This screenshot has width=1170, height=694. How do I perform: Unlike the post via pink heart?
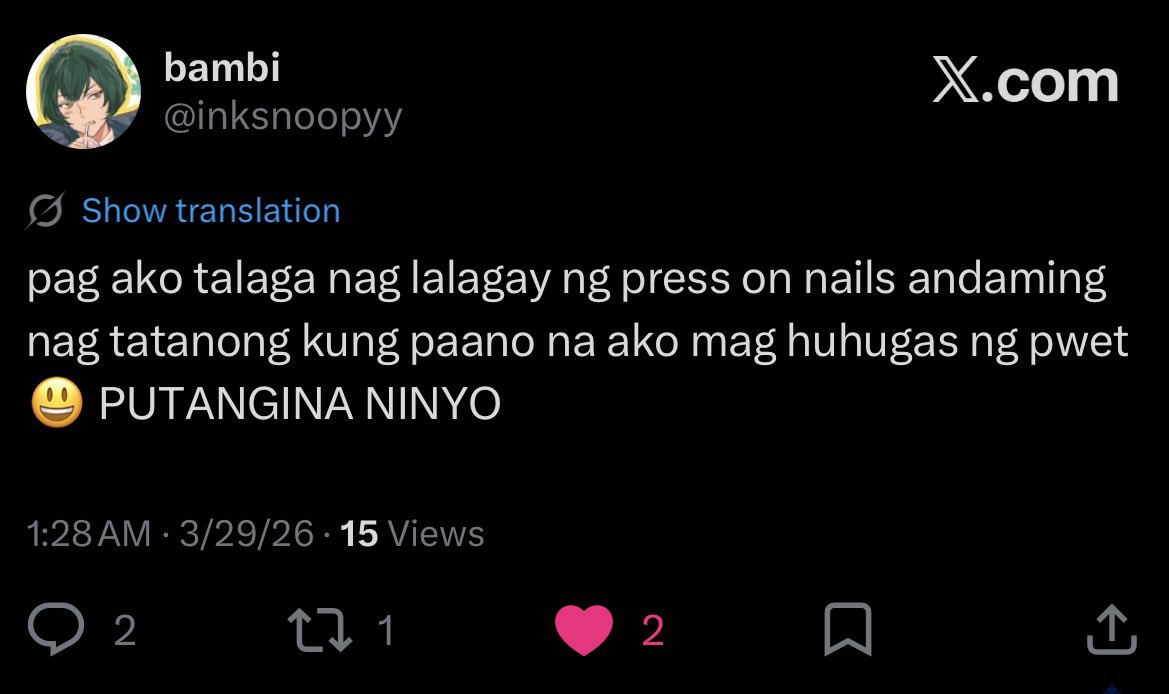(584, 631)
